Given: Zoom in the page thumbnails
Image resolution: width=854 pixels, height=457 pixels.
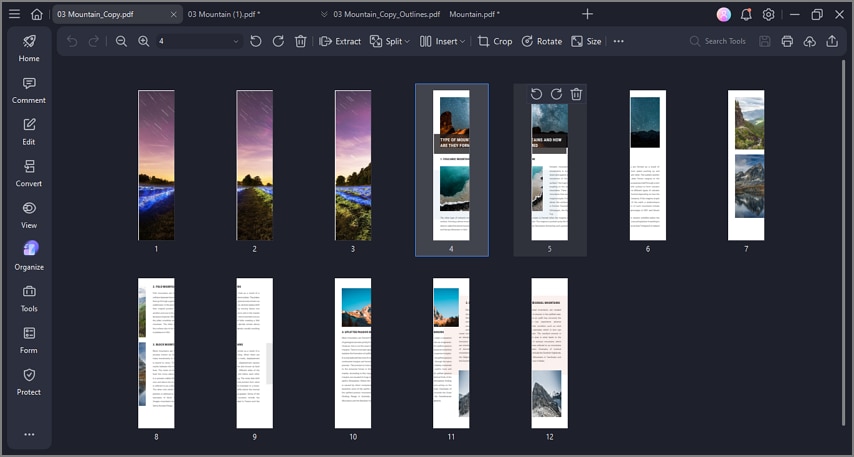Looking at the screenshot, I should point(143,41).
